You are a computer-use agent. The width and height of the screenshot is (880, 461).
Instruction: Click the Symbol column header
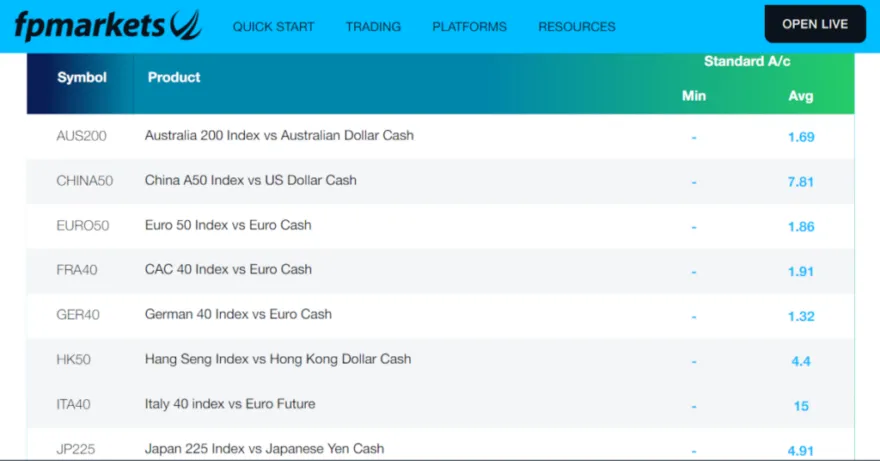coord(82,77)
